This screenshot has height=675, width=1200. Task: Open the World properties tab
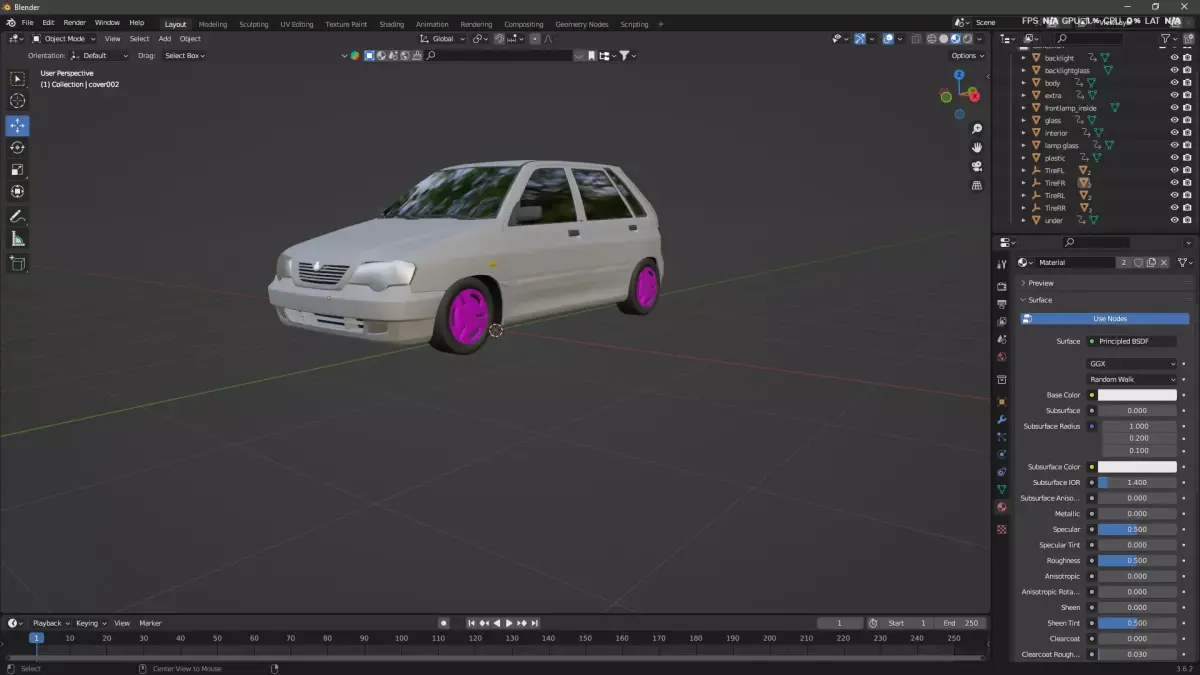point(1001,357)
